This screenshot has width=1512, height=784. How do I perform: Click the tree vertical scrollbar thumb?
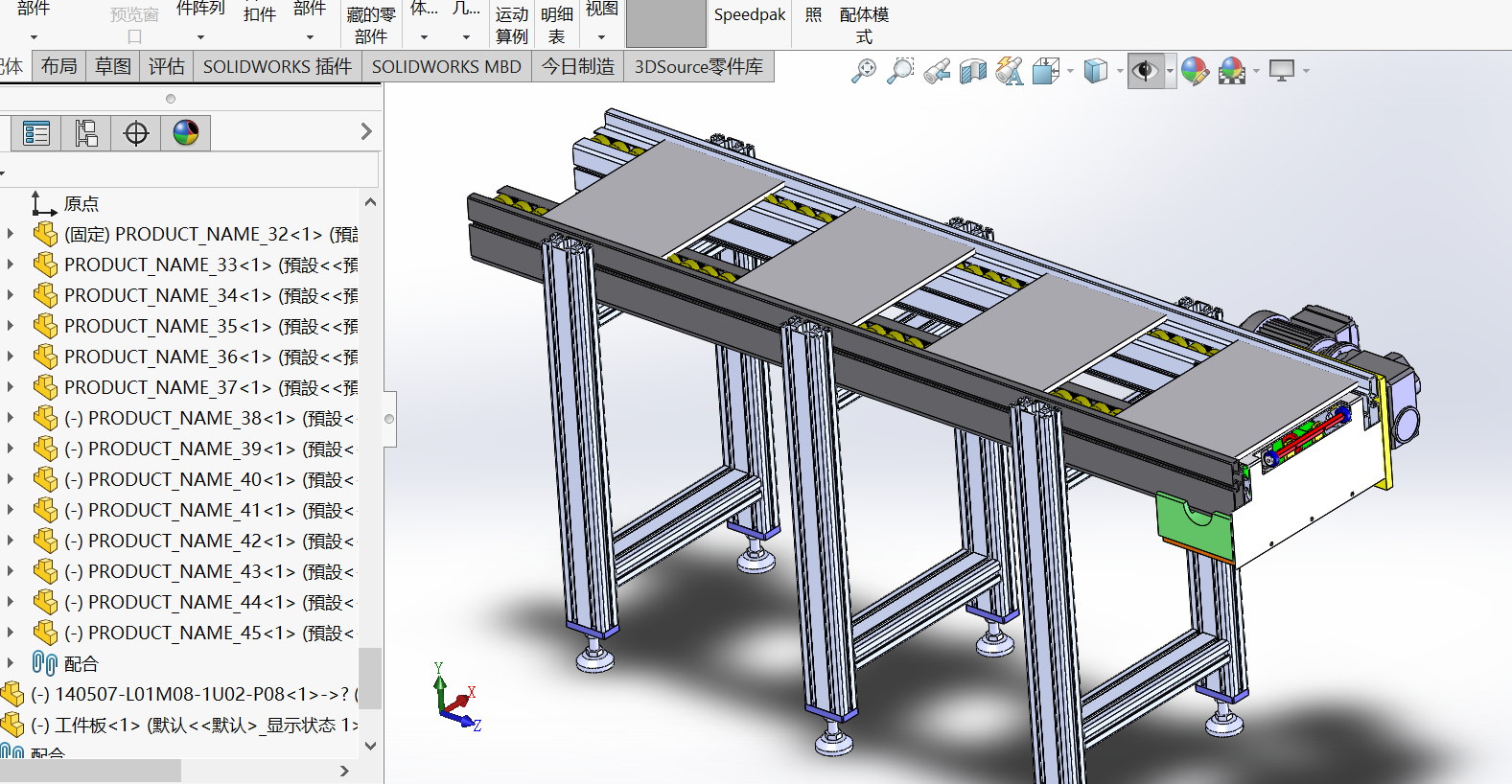[x=370, y=678]
